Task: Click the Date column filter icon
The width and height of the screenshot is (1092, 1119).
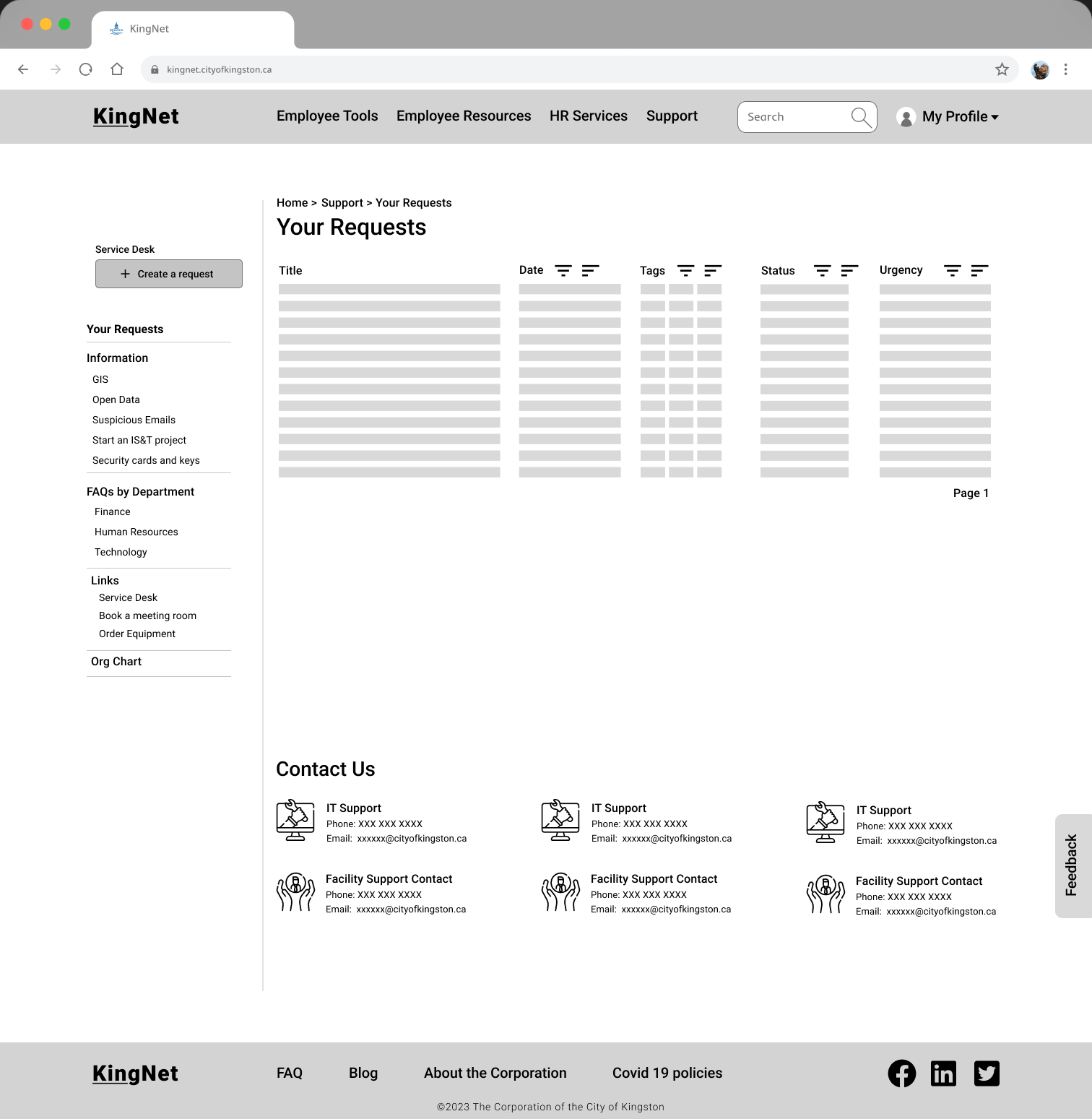Action: pyautogui.click(x=563, y=270)
